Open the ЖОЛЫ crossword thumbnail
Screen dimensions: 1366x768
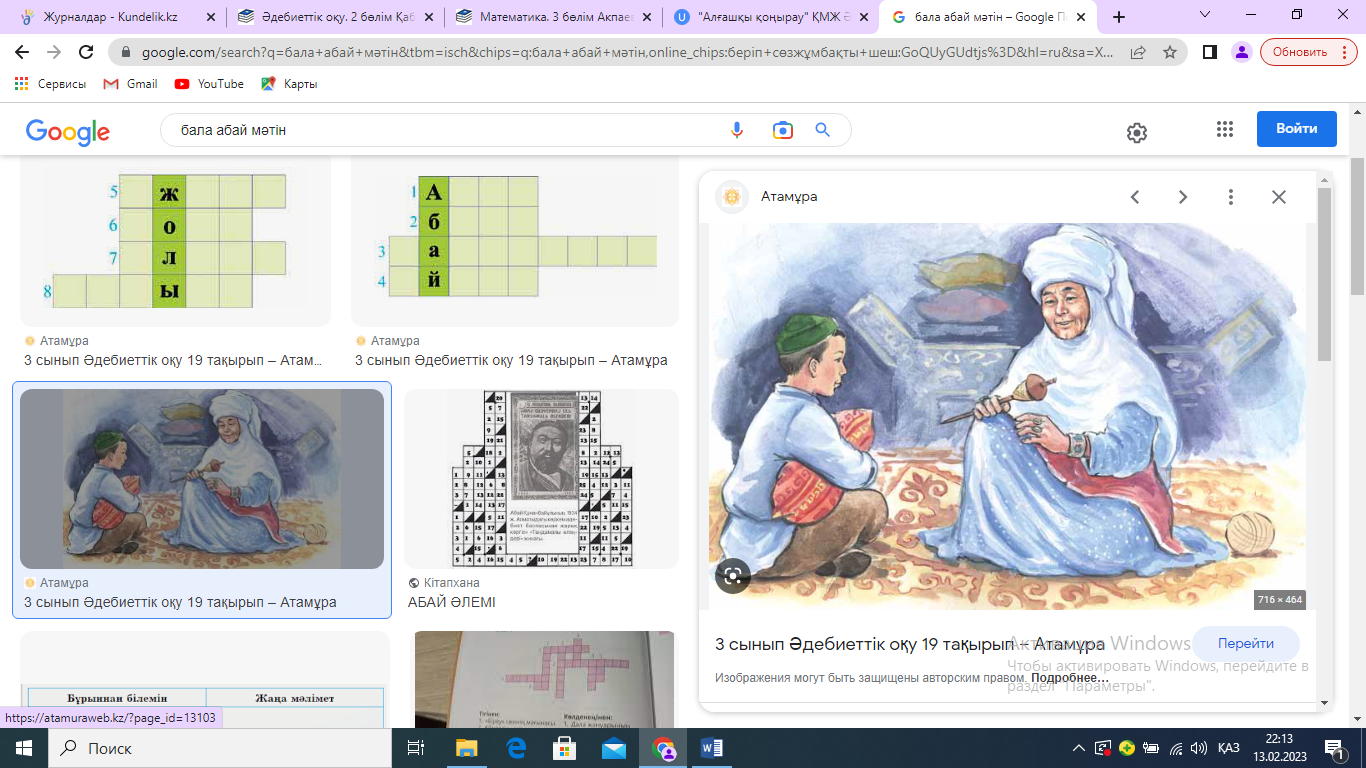(175, 241)
